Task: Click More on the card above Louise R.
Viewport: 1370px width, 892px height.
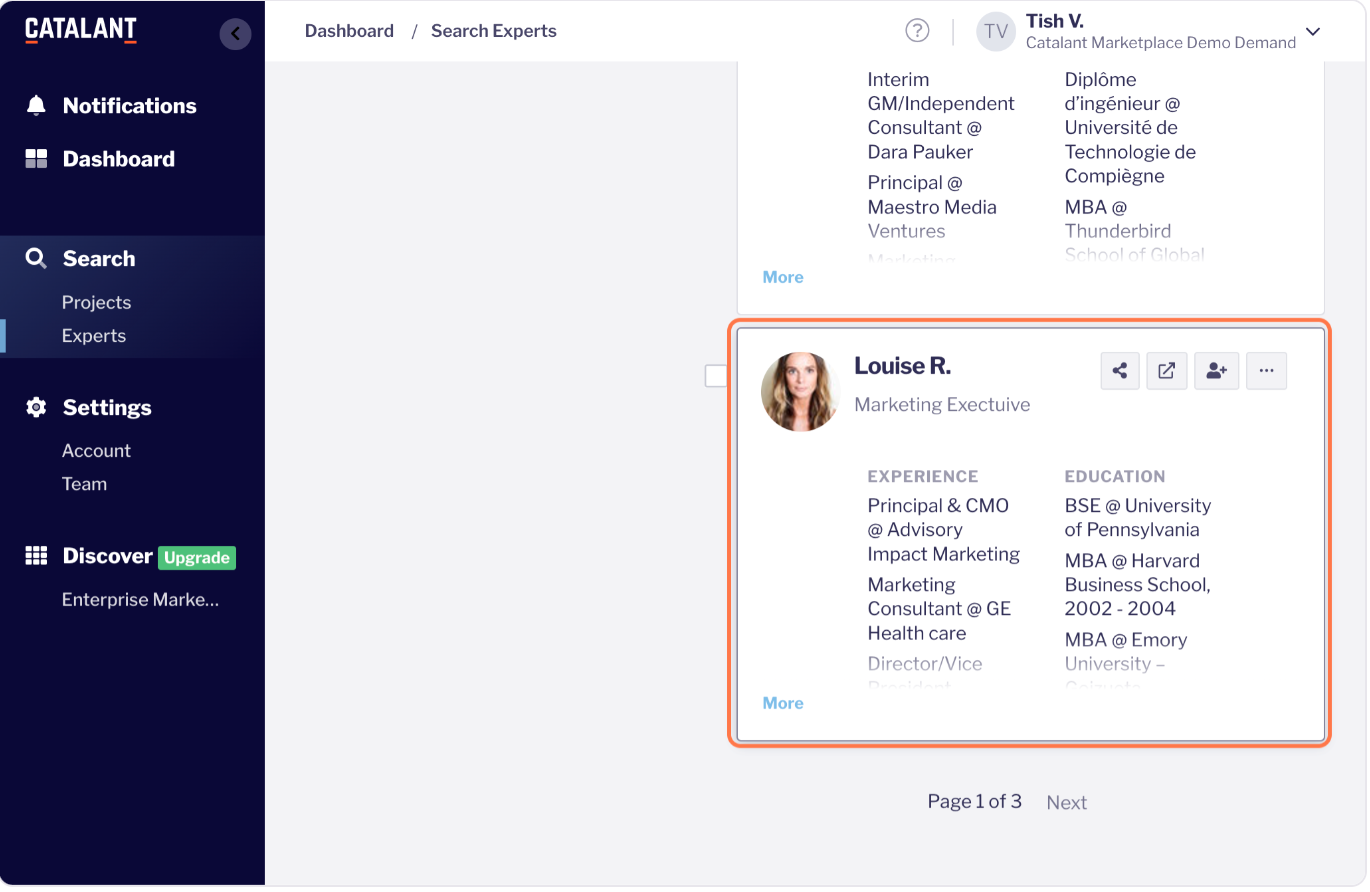Action: click(783, 277)
